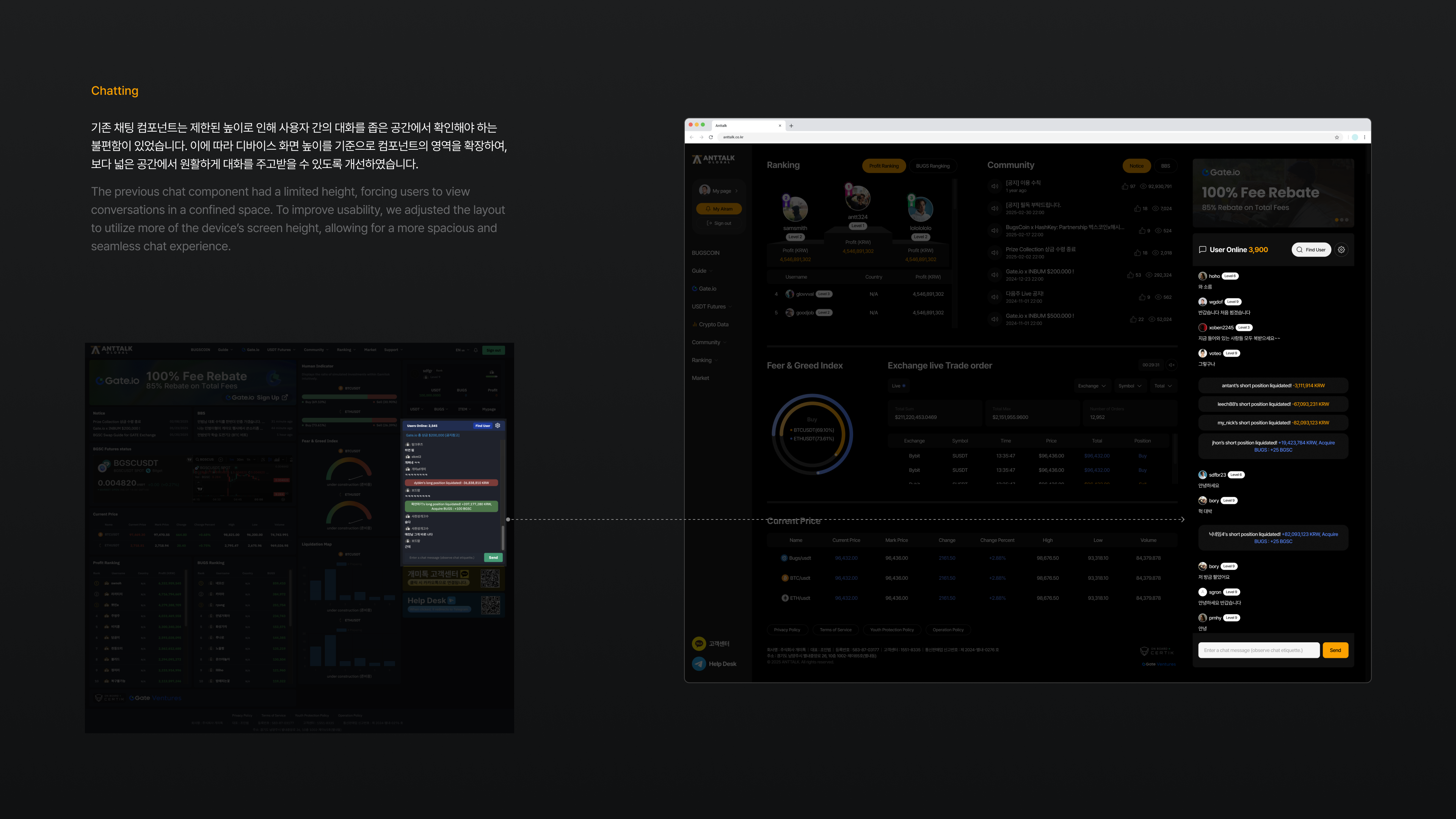Click the banner carousel pagination dots
1456x819 pixels.
coord(1341,220)
